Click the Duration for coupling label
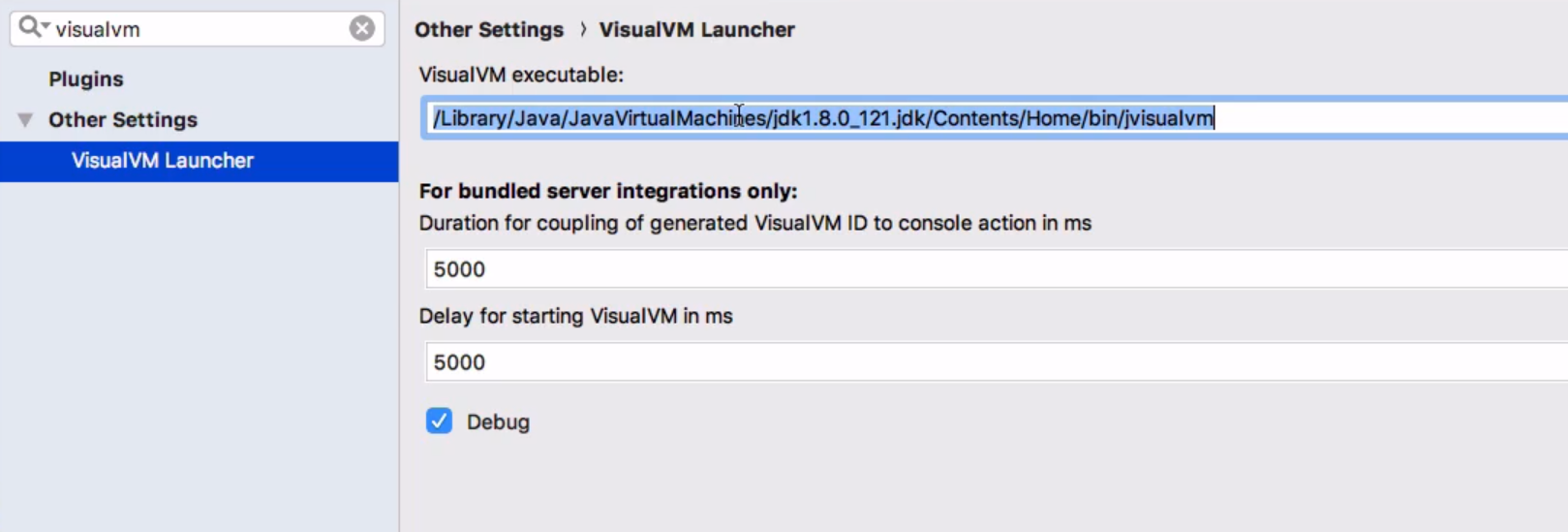Screen dimensions: 1568x532 click(x=754, y=224)
